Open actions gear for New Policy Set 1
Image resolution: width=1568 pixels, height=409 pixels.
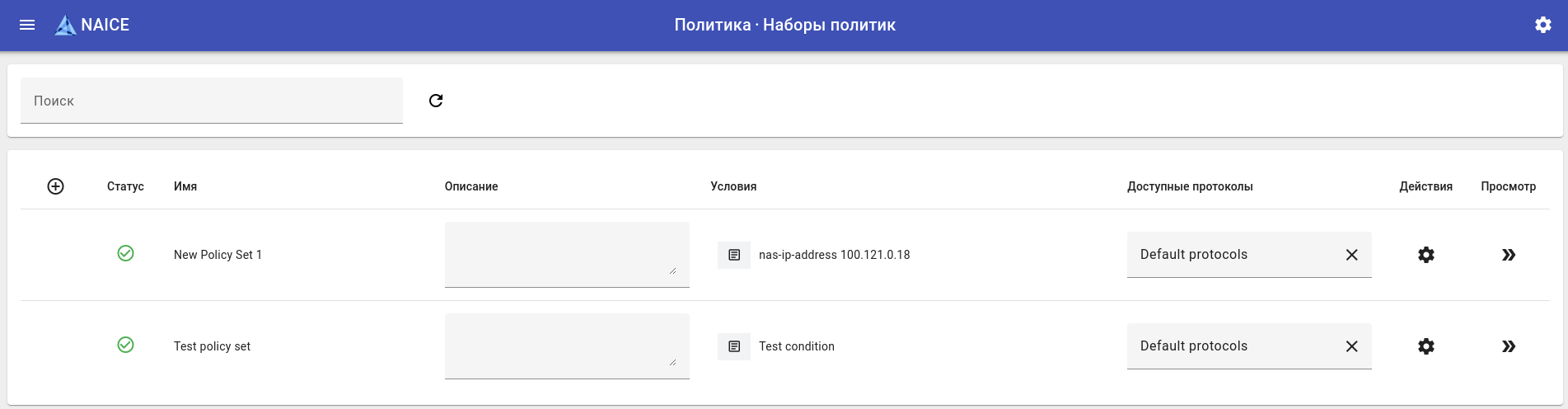pyautogui.click(x=1425, y=255)
